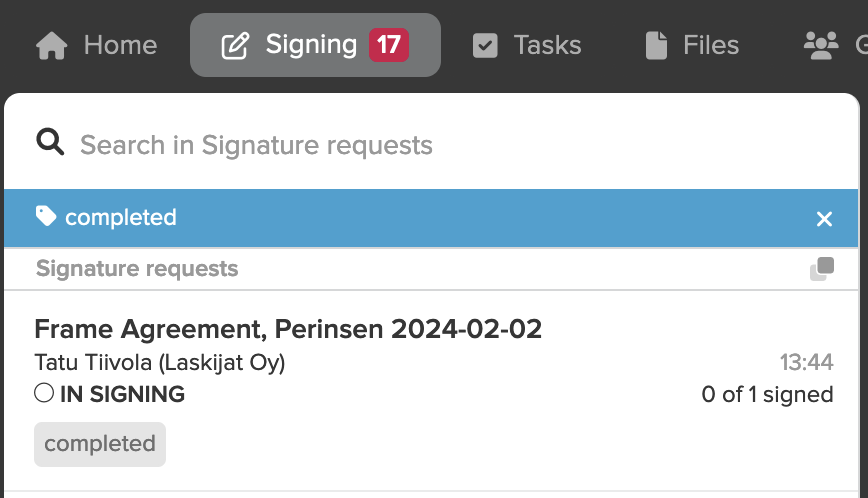Click the Tasks checkmark icon
The image size is (868, 498).
pyautogui.click(x=485, y=45)
